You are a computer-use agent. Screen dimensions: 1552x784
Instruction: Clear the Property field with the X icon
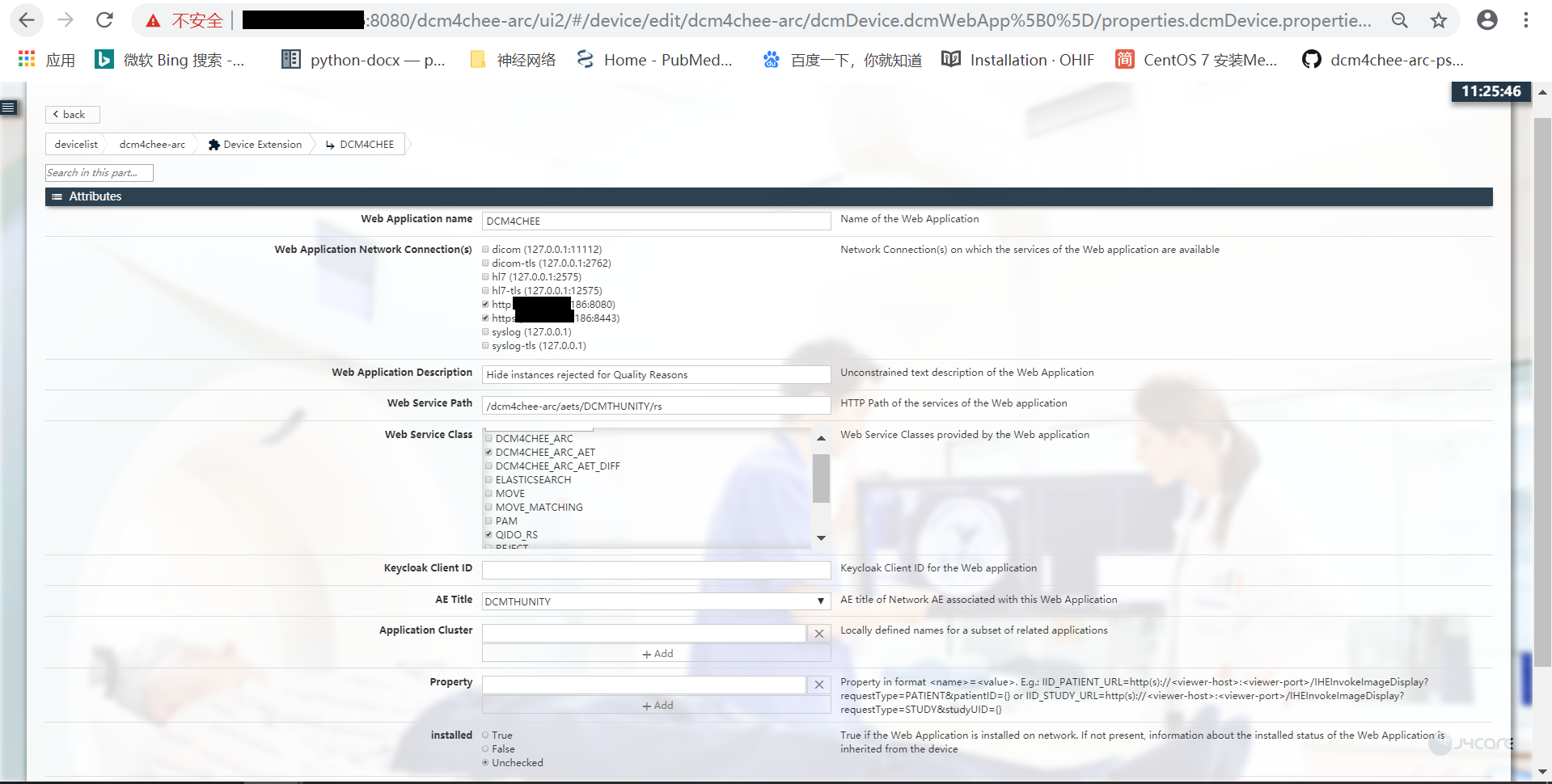click(x=818, y=685)
